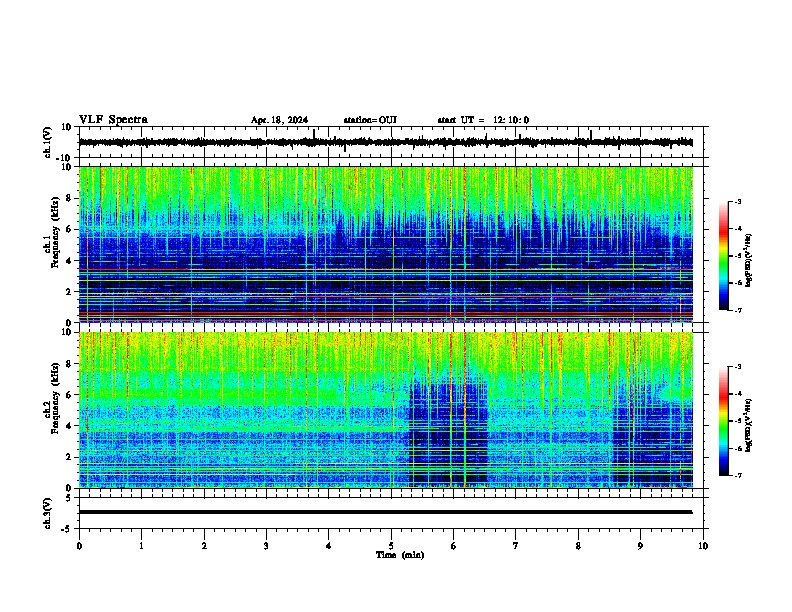The width and height of the screenshot is (792, 612).
Task: Click the ch.3(V) axis label
Action: tap(48, 513)
